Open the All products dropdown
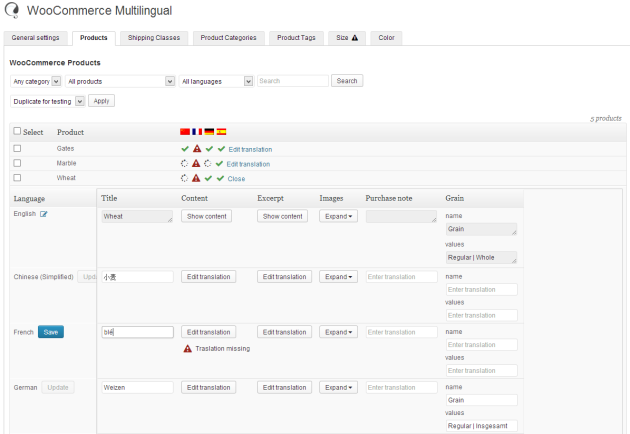630x434 pixels. pos(120,81)
